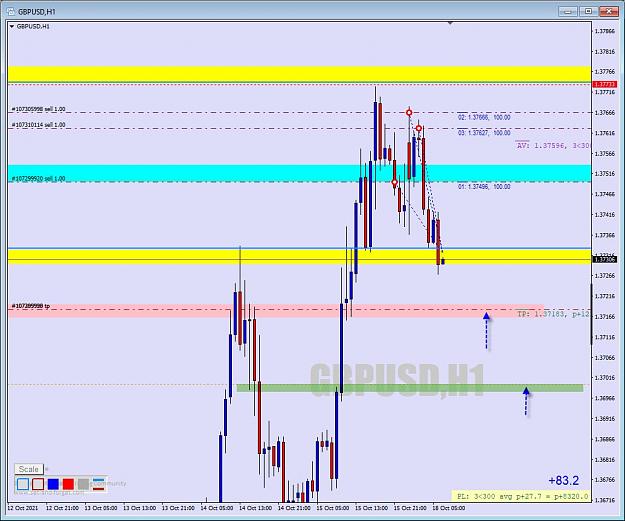625x521 pixels.
Task: Click the 18 Oct 05:00 time axis label
Action: (x=448, y=508)
